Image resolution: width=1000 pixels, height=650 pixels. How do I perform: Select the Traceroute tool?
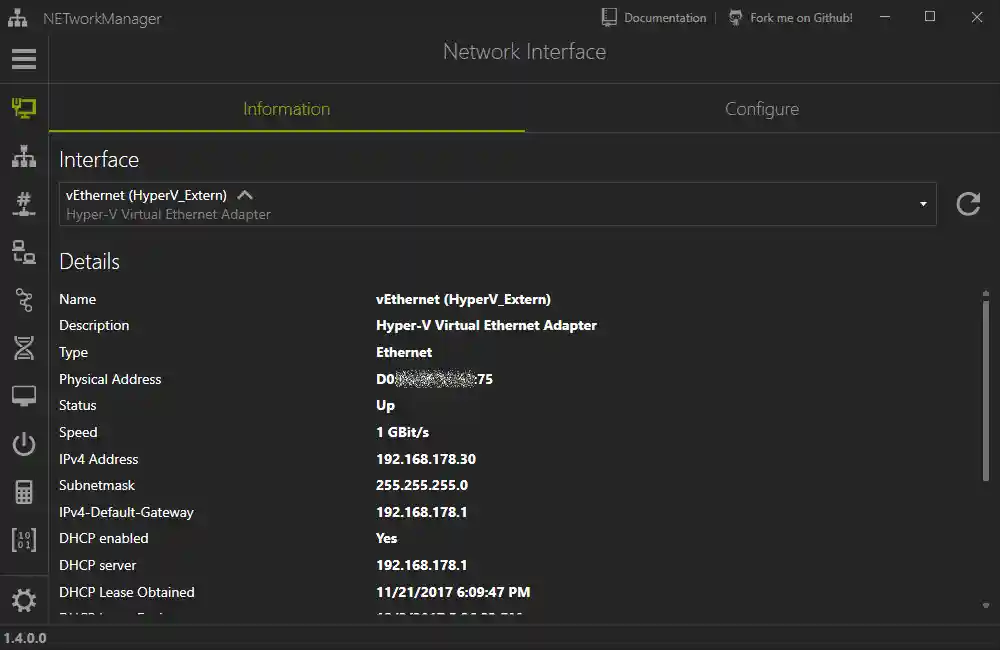(23, 299)
